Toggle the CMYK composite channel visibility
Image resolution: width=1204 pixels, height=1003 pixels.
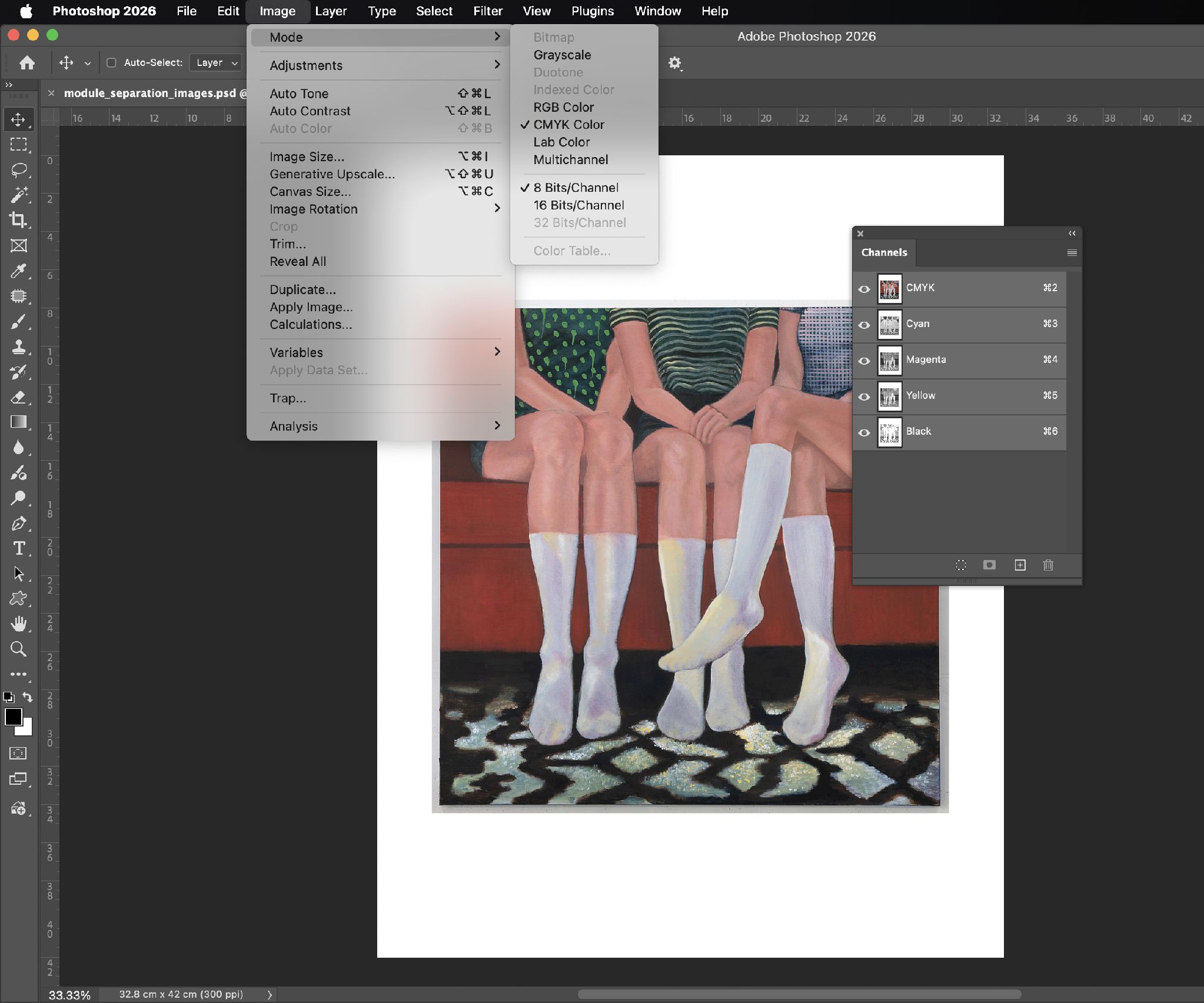pyautogui.click(x=864, y=289)
